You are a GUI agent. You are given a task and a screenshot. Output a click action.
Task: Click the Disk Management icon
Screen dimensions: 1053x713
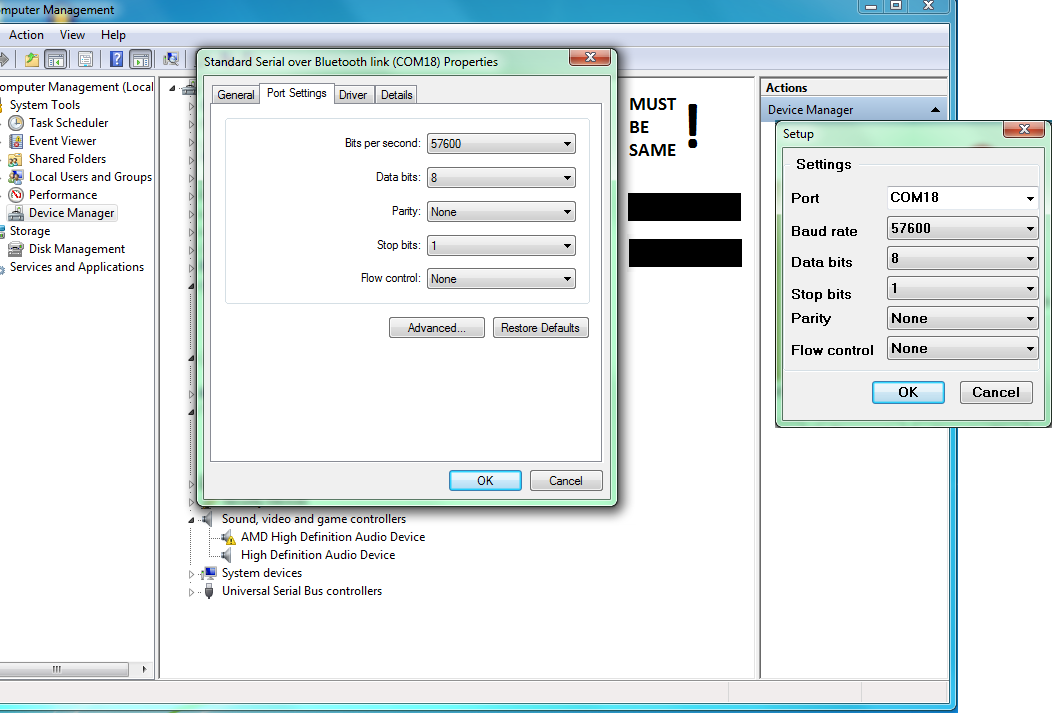point(15,249)
